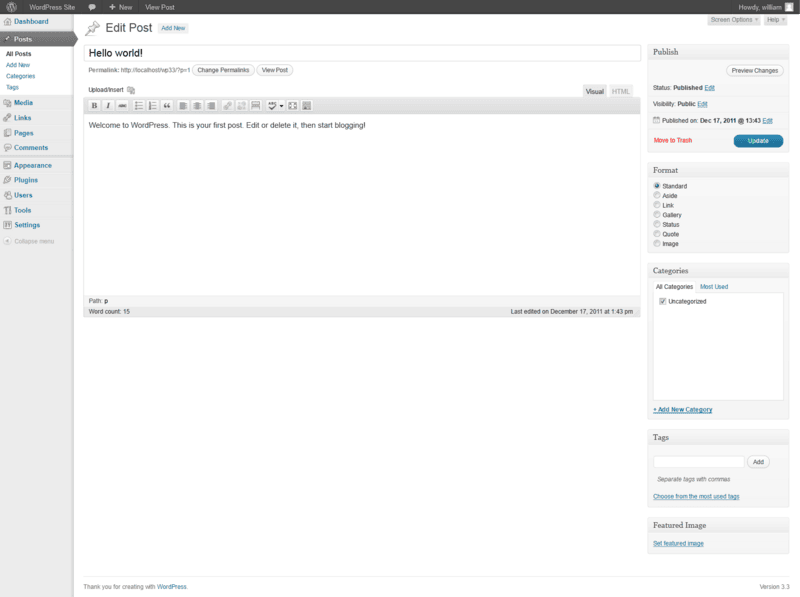Align text right
Viewport: 800px width, 597px height.
point(211,106)
